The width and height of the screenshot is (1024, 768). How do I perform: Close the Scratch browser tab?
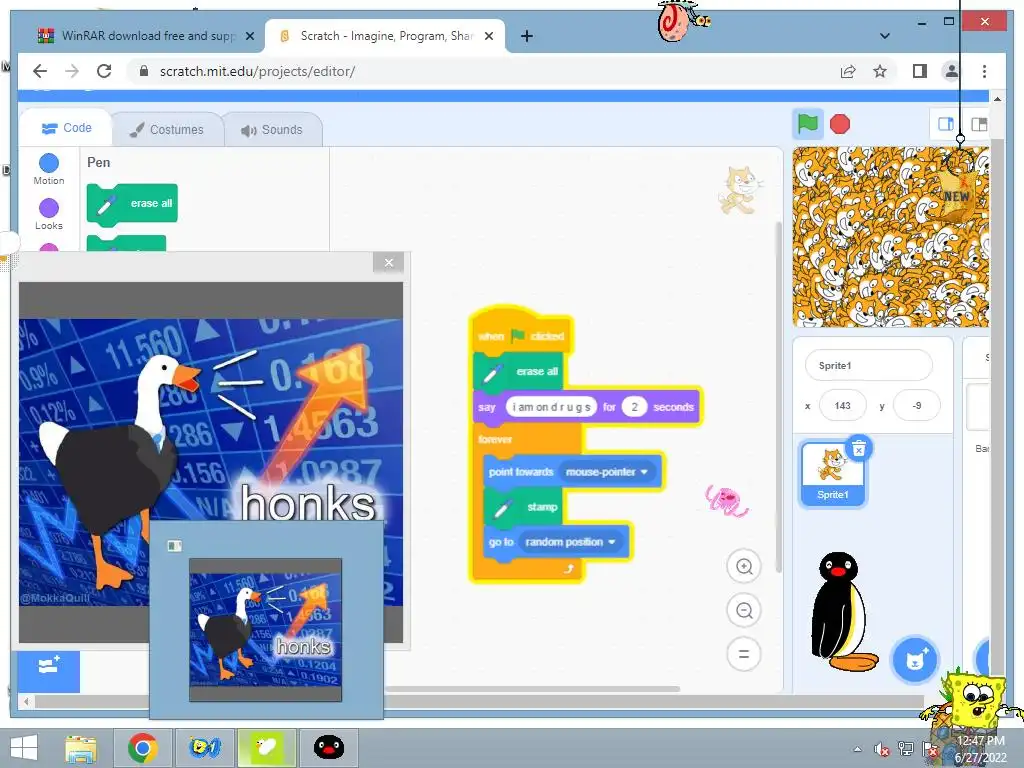point(488,36)
